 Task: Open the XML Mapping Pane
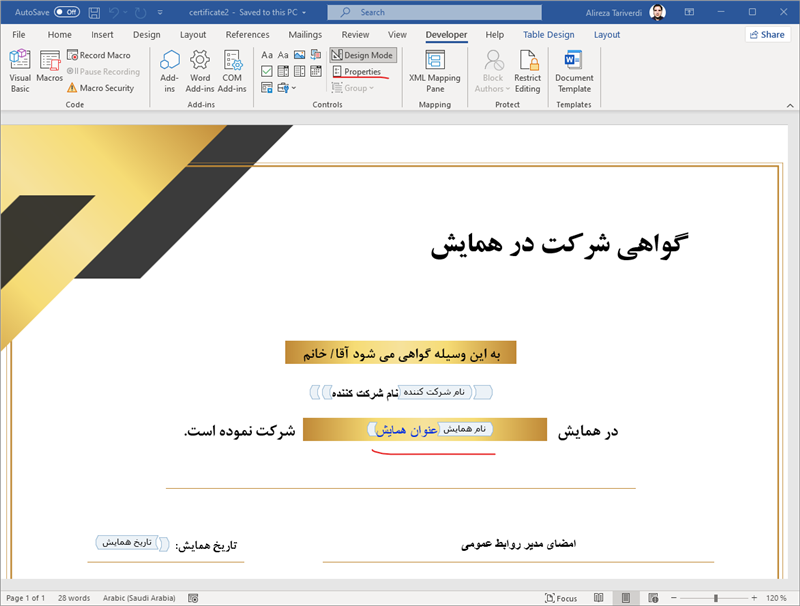tap(434, 69)
